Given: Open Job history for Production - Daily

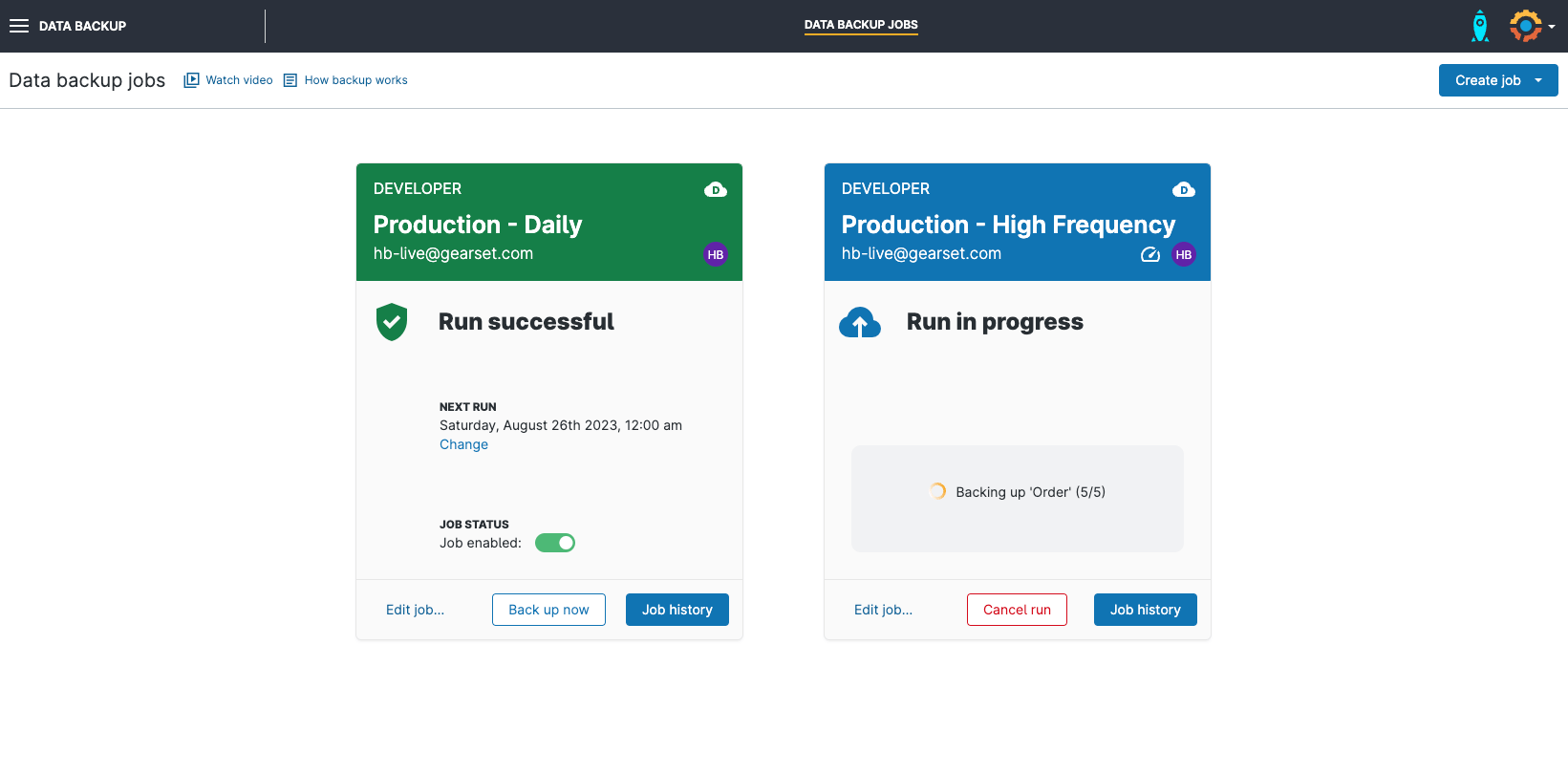Looking at the screenshot, I should pyautogui.click(x=677, y=610).
